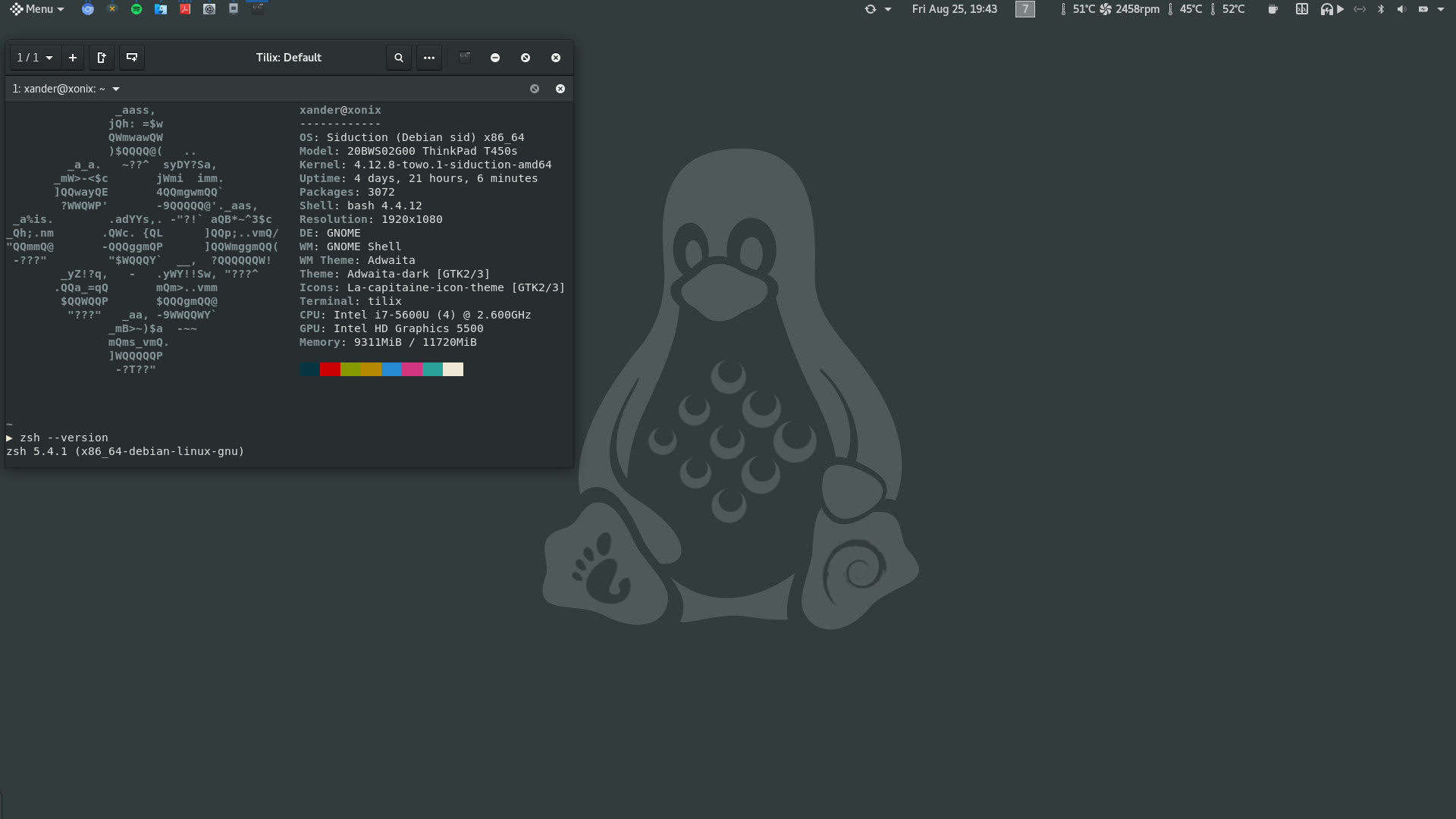The image size is (1456, 819).
Task: Open system menu arrow at panel's far right
Action: (1441, 9)
